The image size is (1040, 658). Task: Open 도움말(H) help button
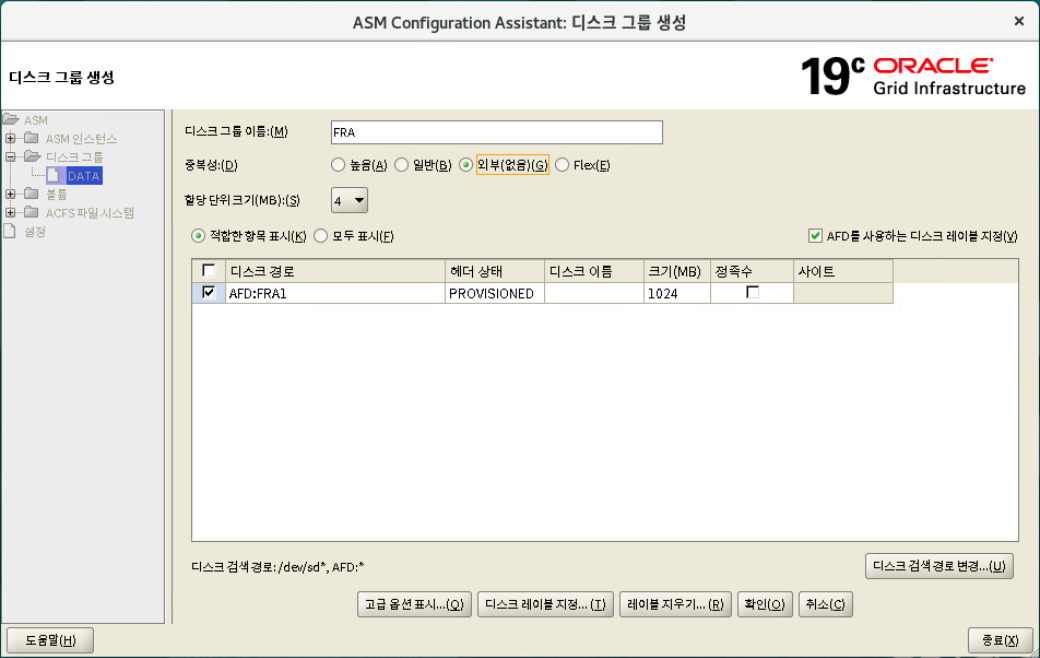(x=50, y=641)
